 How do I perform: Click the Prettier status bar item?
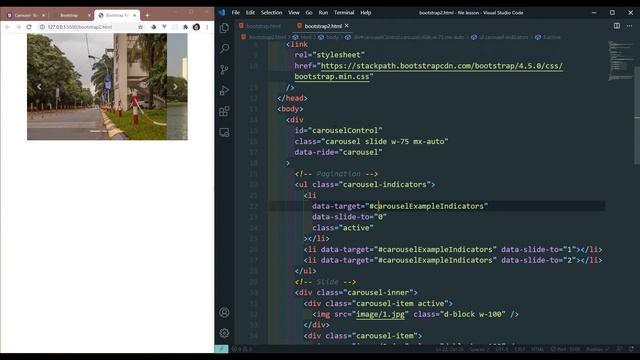click(x=597, y=349)
